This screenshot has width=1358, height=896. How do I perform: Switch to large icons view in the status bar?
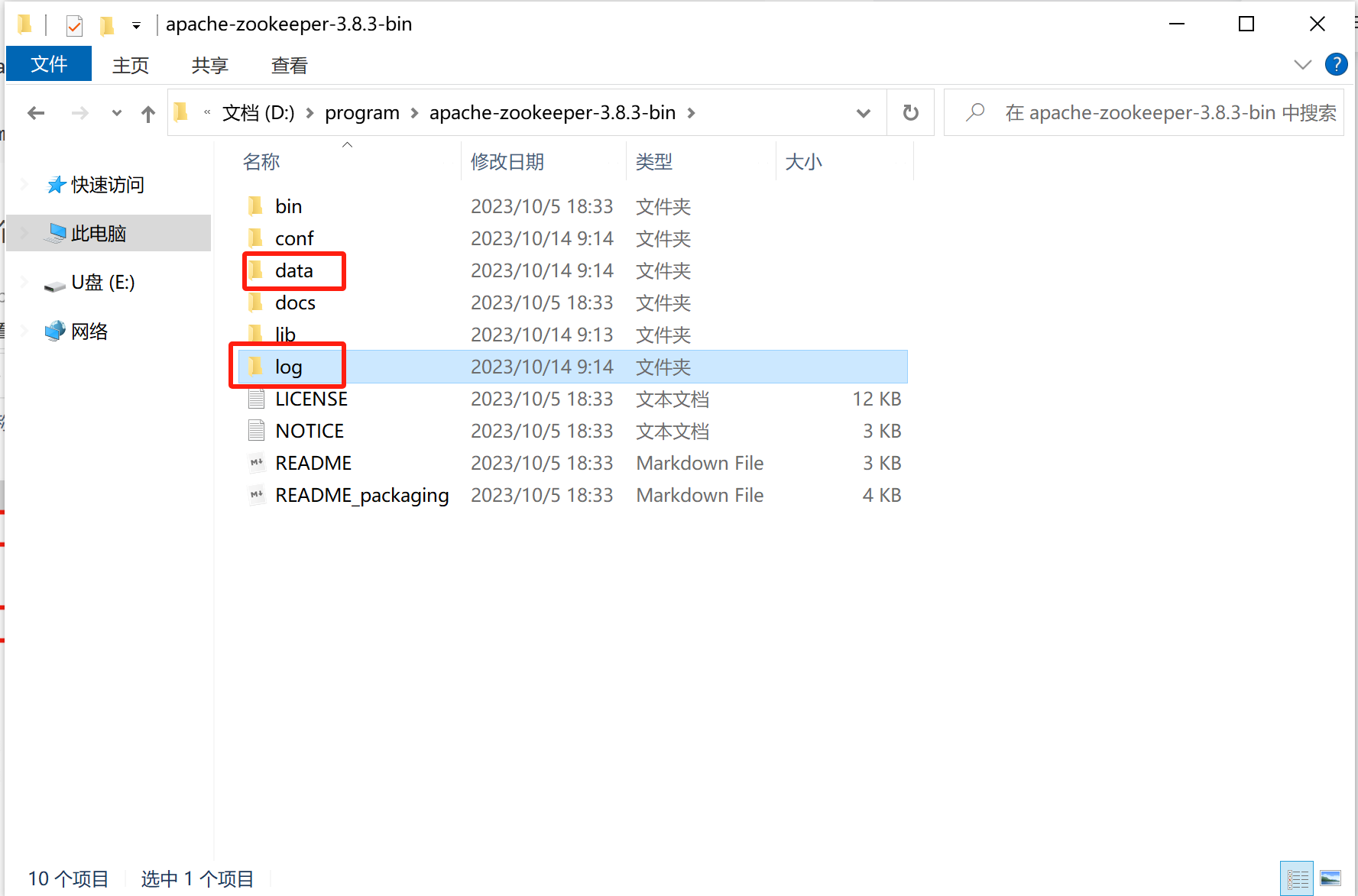click(x=1330, y=878)
